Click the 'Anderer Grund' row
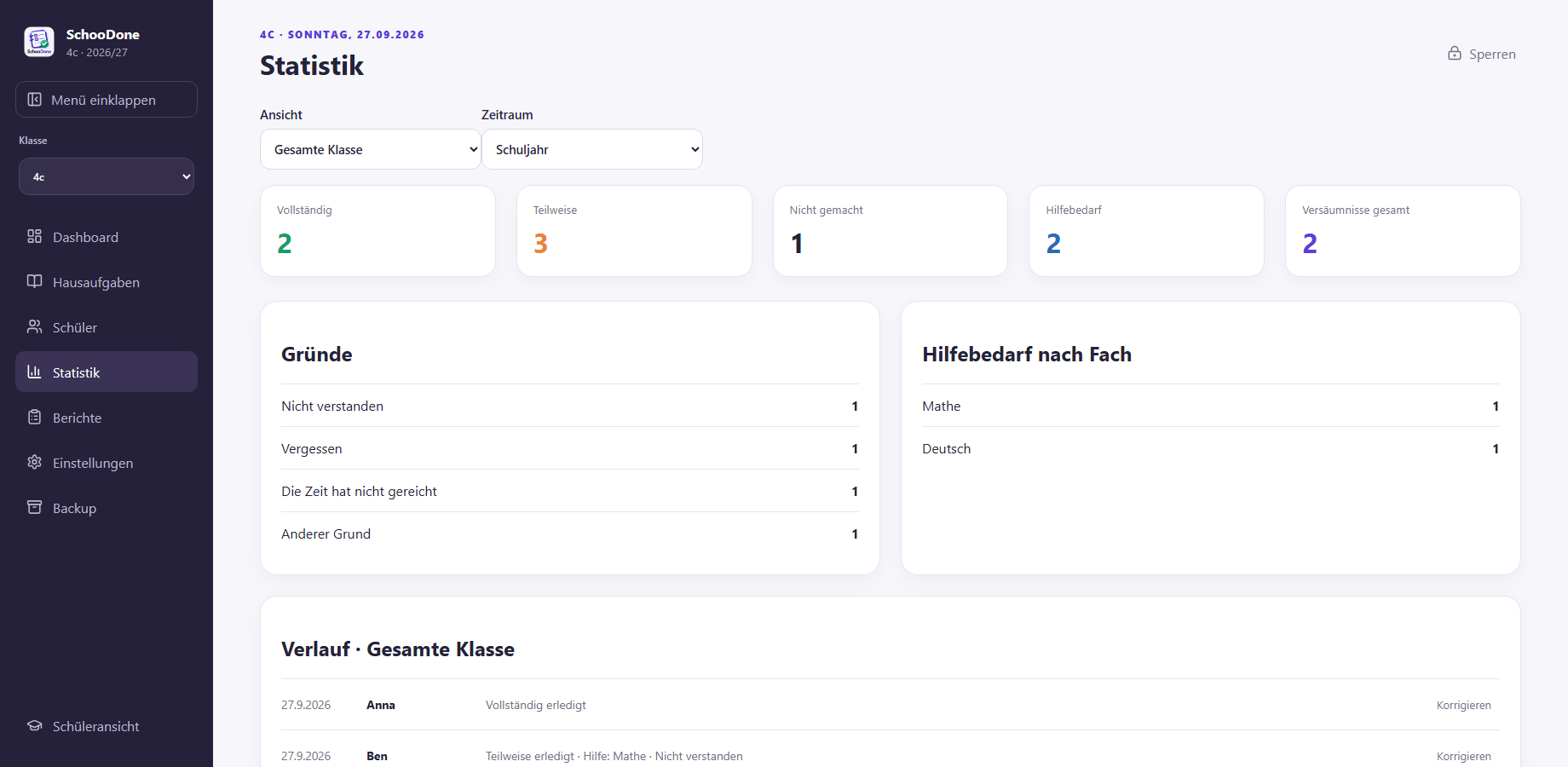This screenshot has width=1568, height=767. [x=570, y=533]
